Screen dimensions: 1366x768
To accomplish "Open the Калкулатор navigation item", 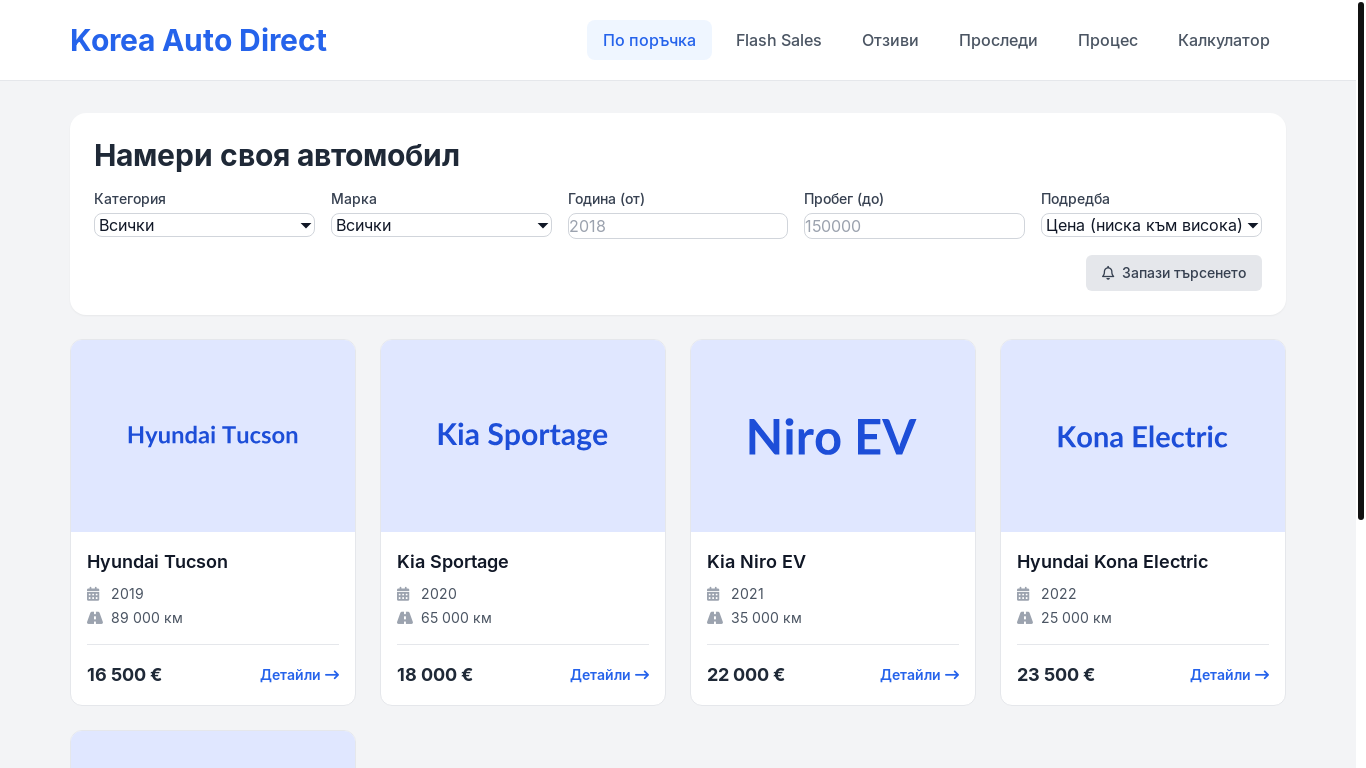I will 1224,40.
